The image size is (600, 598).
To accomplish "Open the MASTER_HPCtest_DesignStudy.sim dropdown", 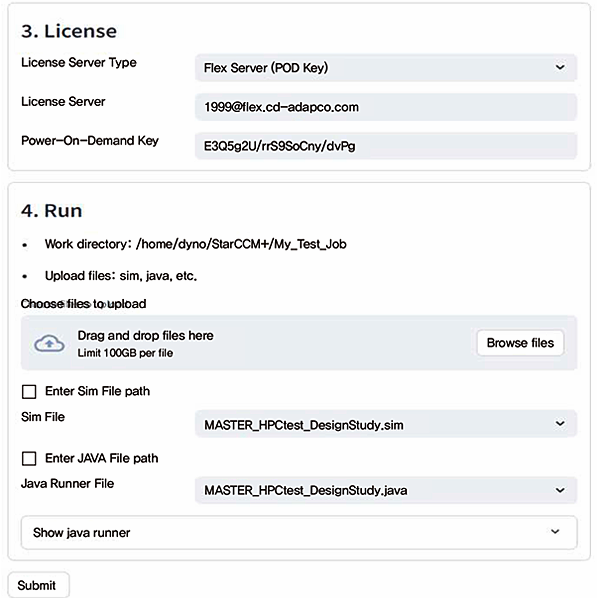I will point(385,424).
